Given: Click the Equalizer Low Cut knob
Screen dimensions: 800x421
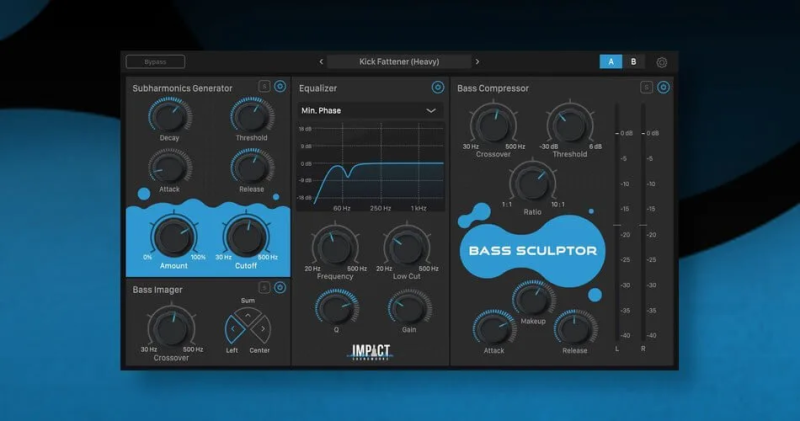Looking at the screenshot, I should (407, 247).
